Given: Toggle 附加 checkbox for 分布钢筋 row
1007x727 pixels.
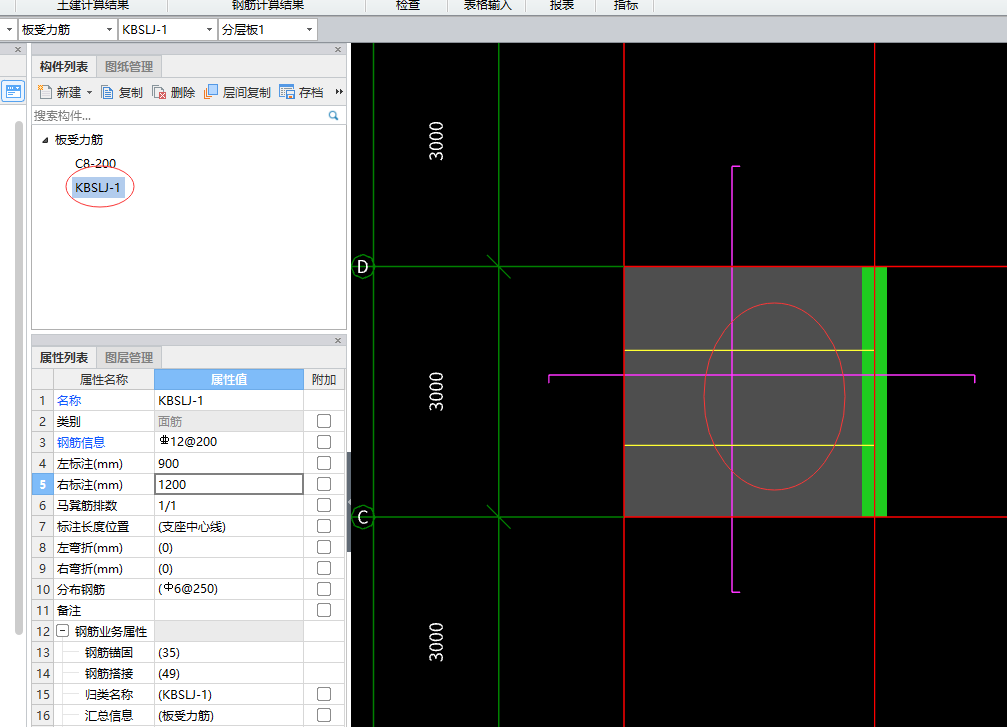Looking at the screenshot, I should 324,590.
